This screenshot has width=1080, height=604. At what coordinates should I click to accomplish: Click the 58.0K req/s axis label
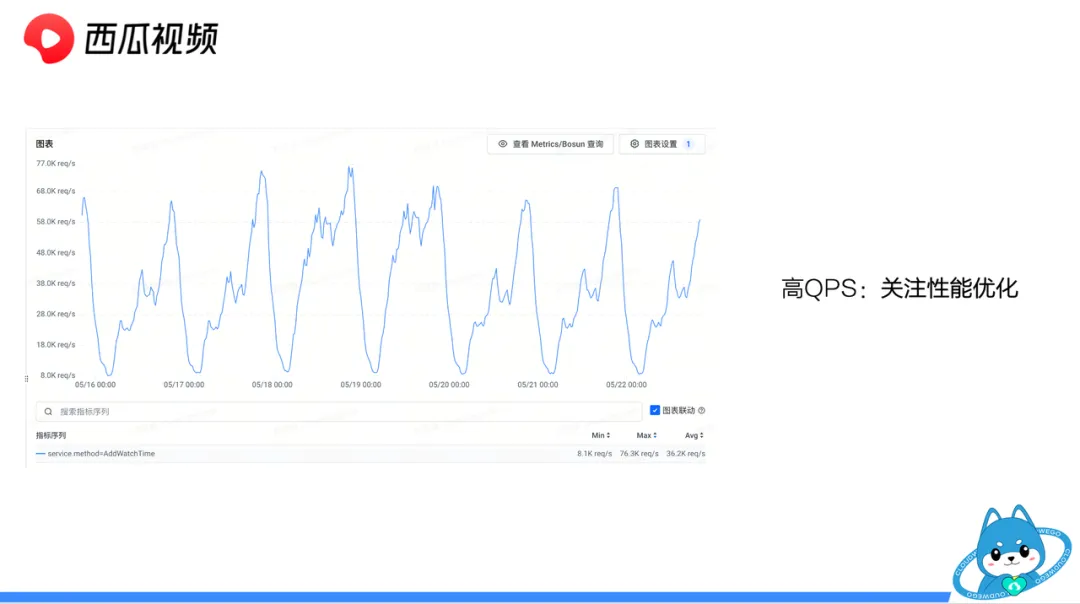56,222
